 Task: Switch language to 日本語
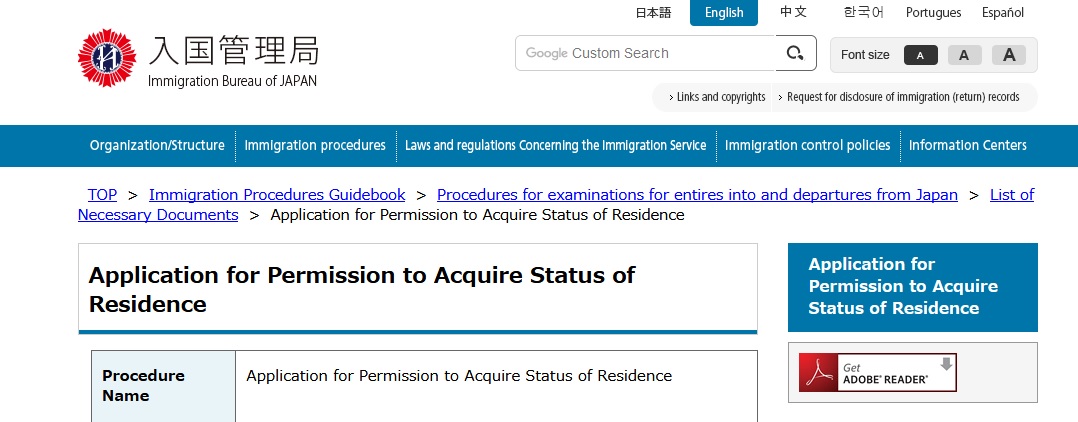click(653, 13)
